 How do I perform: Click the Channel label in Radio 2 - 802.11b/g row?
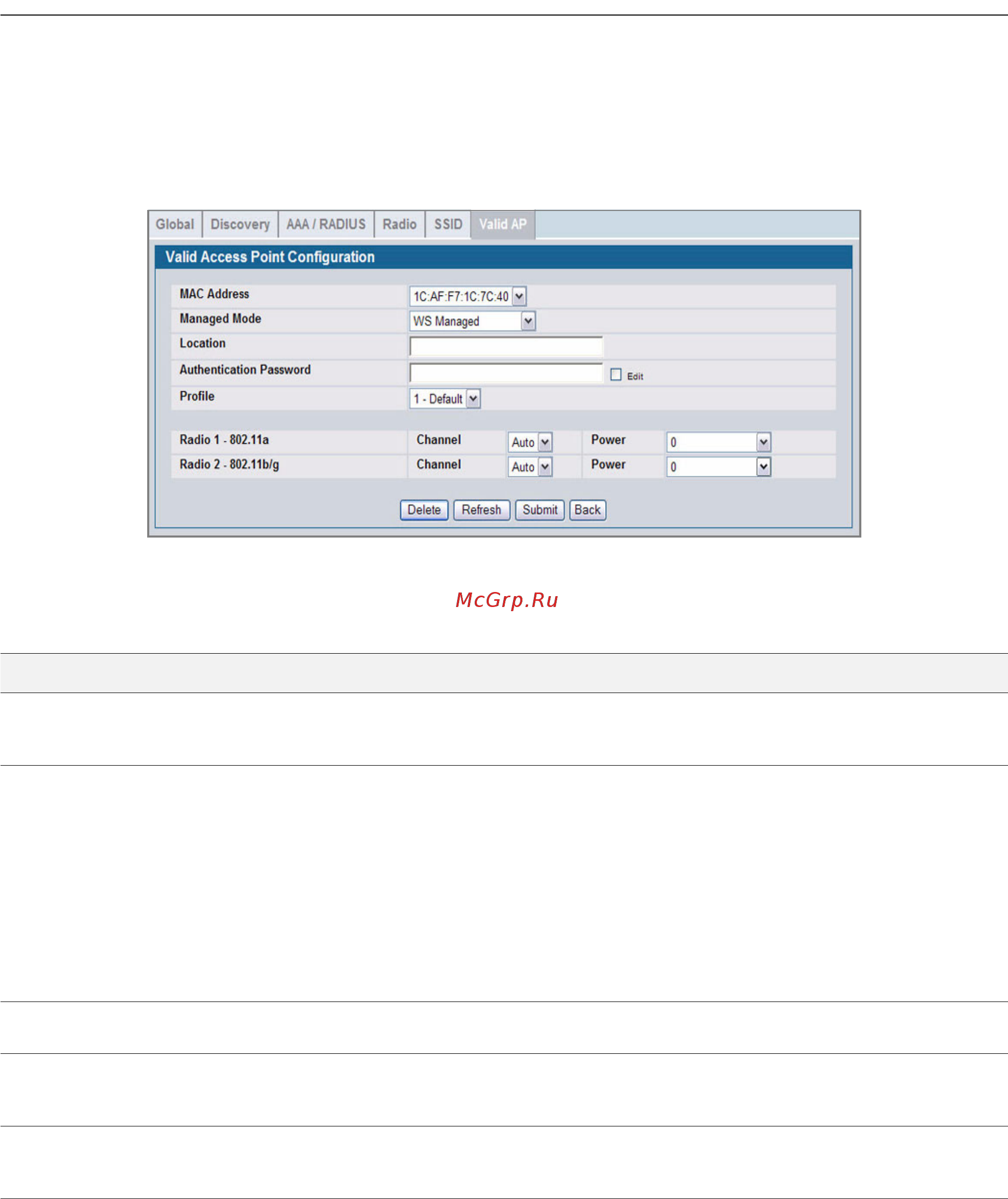click(438, 464)
